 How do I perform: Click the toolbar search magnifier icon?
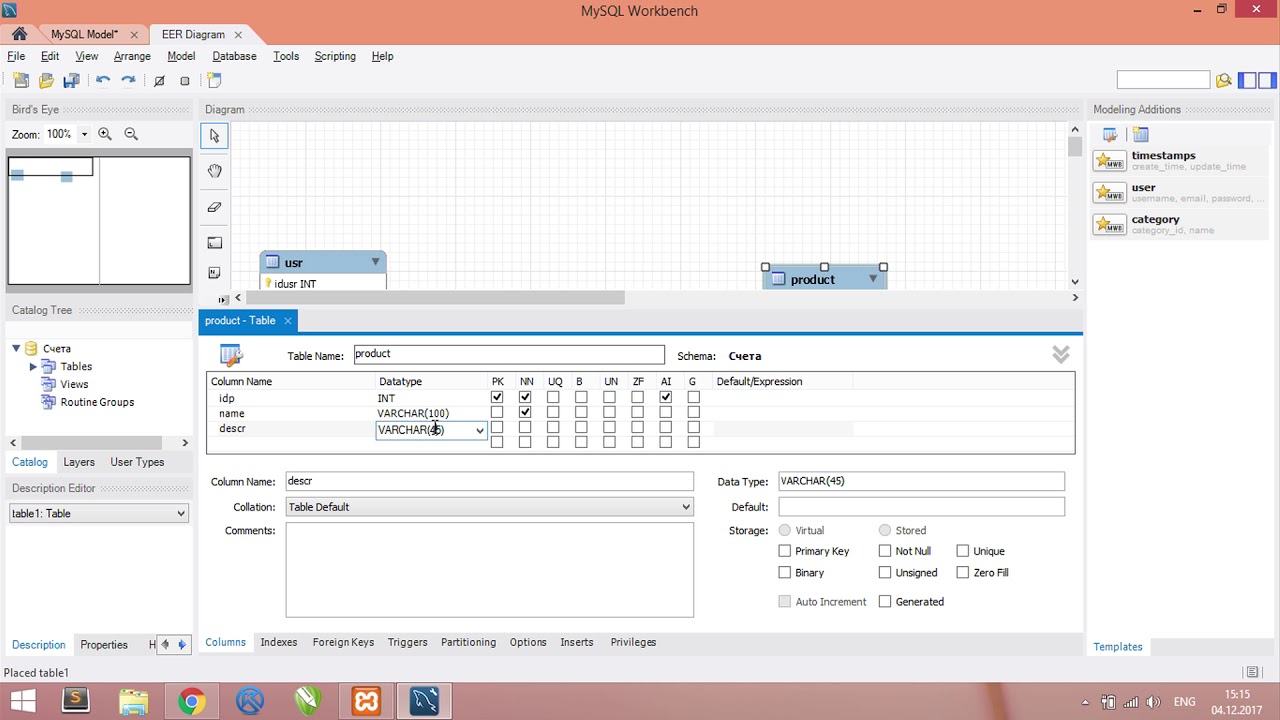click(x=1223, y=80)
